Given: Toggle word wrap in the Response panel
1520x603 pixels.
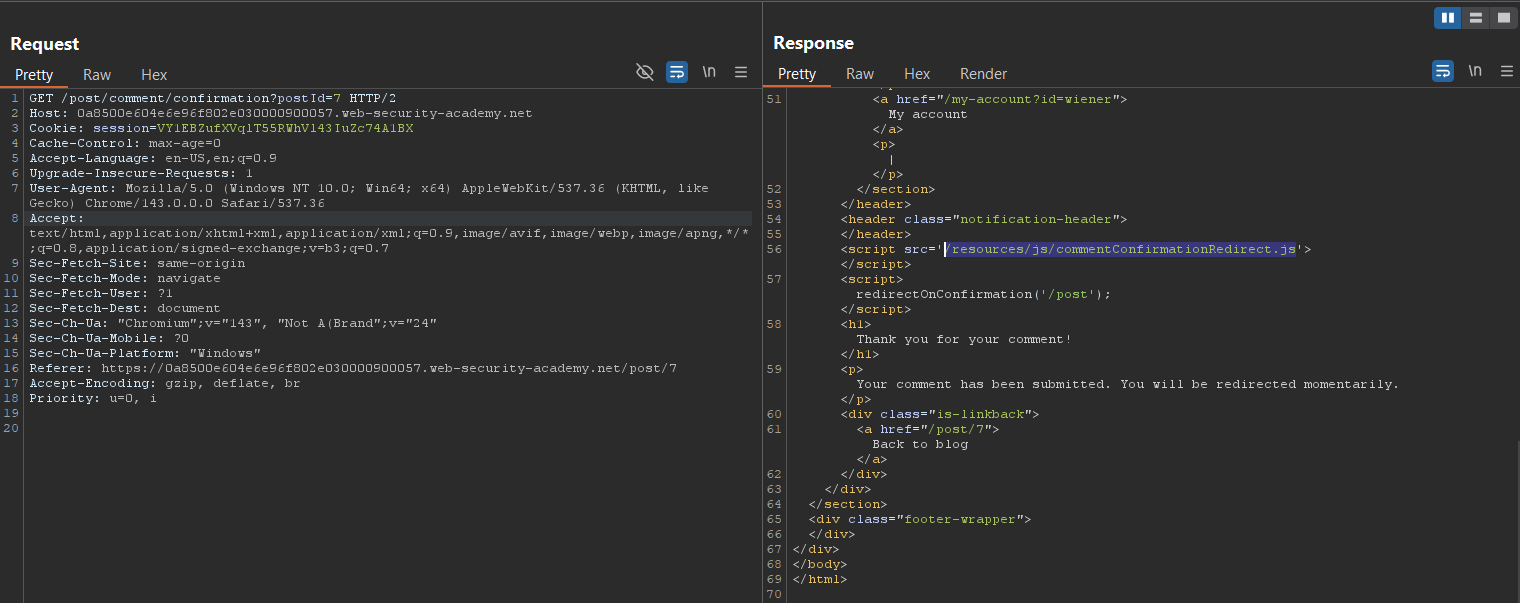Looking at the screenshot, I should [x=1443, y=71].
